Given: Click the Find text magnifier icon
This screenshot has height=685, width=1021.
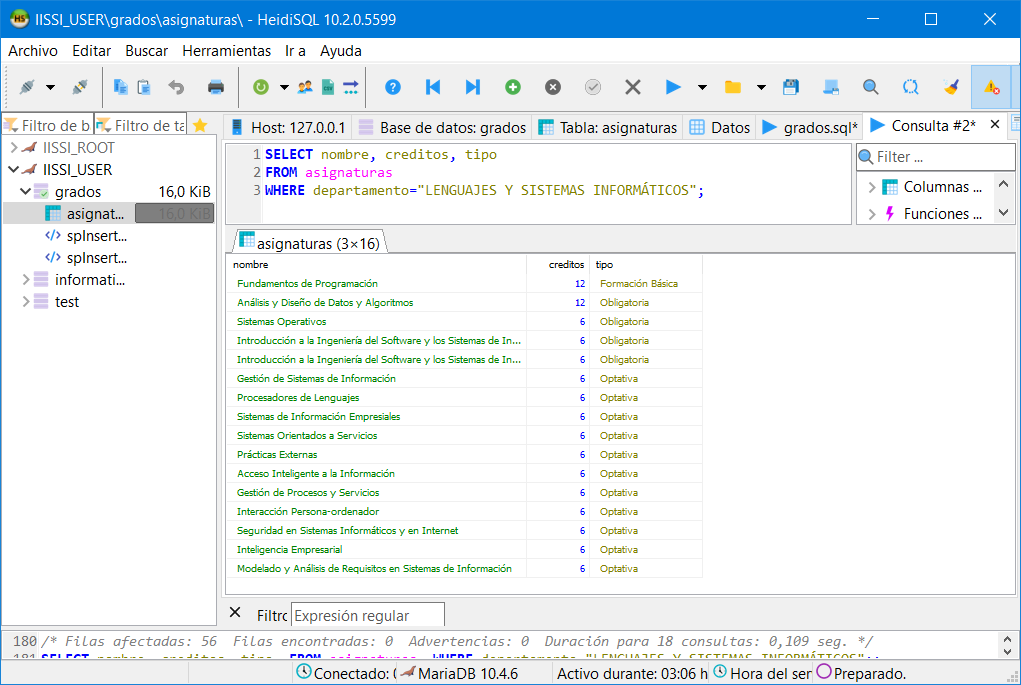Looking at the screenshot, I should click(x=871, y=87).
